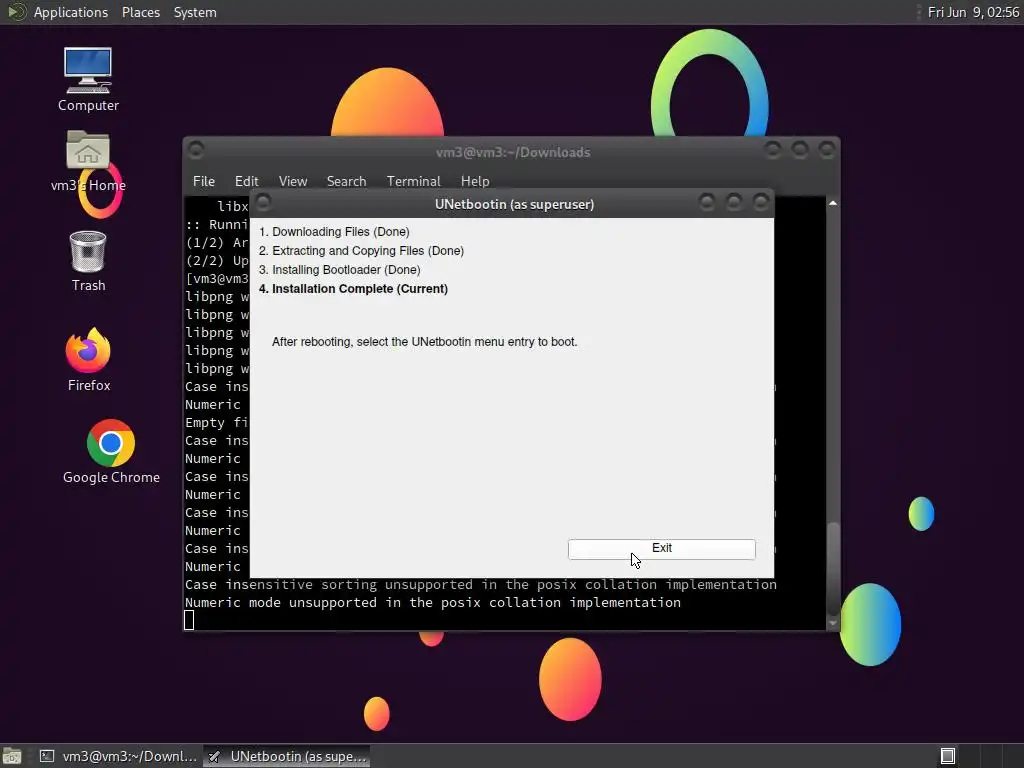Click the UNetbootin (as superuser) title bar
1024x768 pixels.
coord(514,204)
